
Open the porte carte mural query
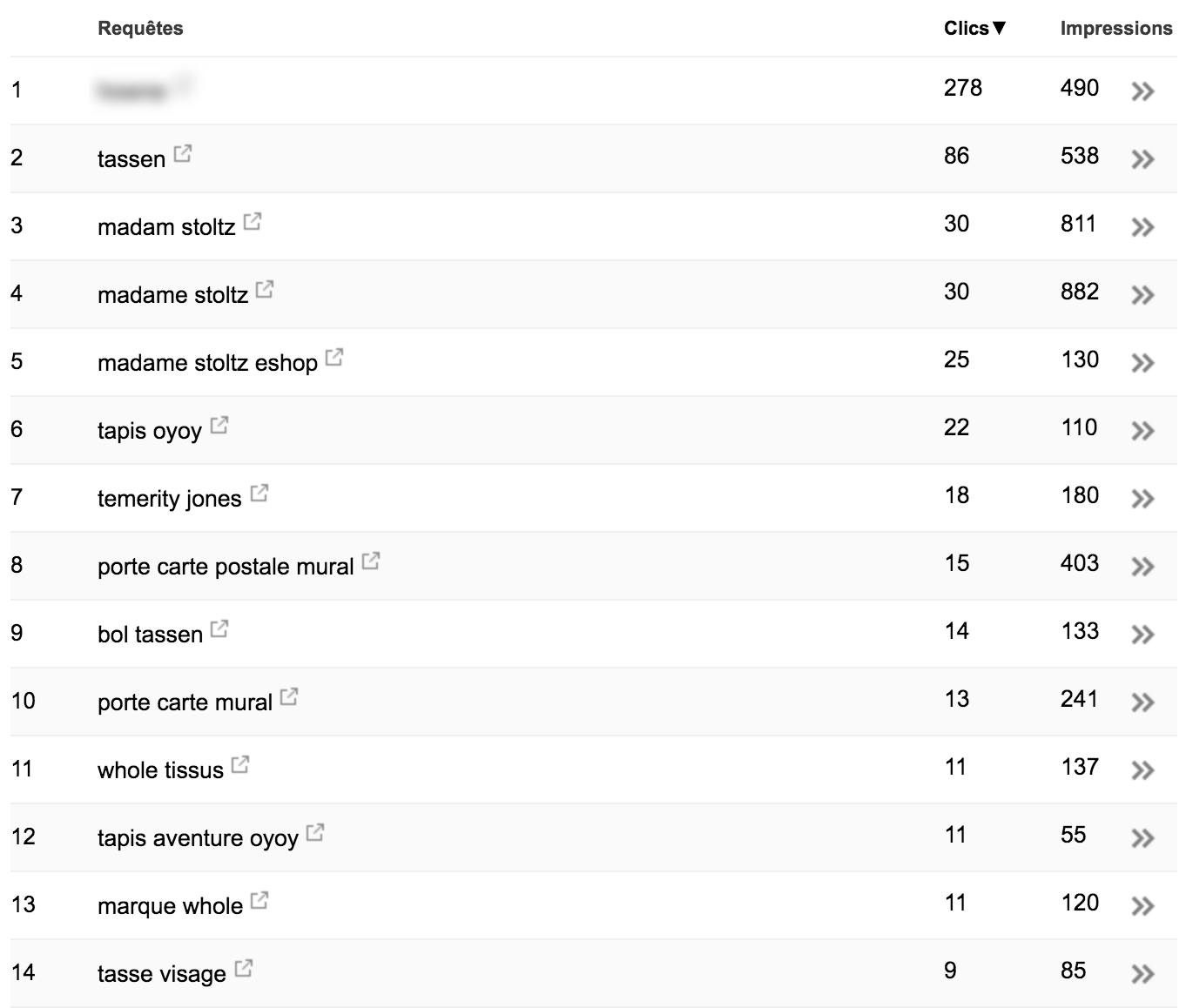185,702
